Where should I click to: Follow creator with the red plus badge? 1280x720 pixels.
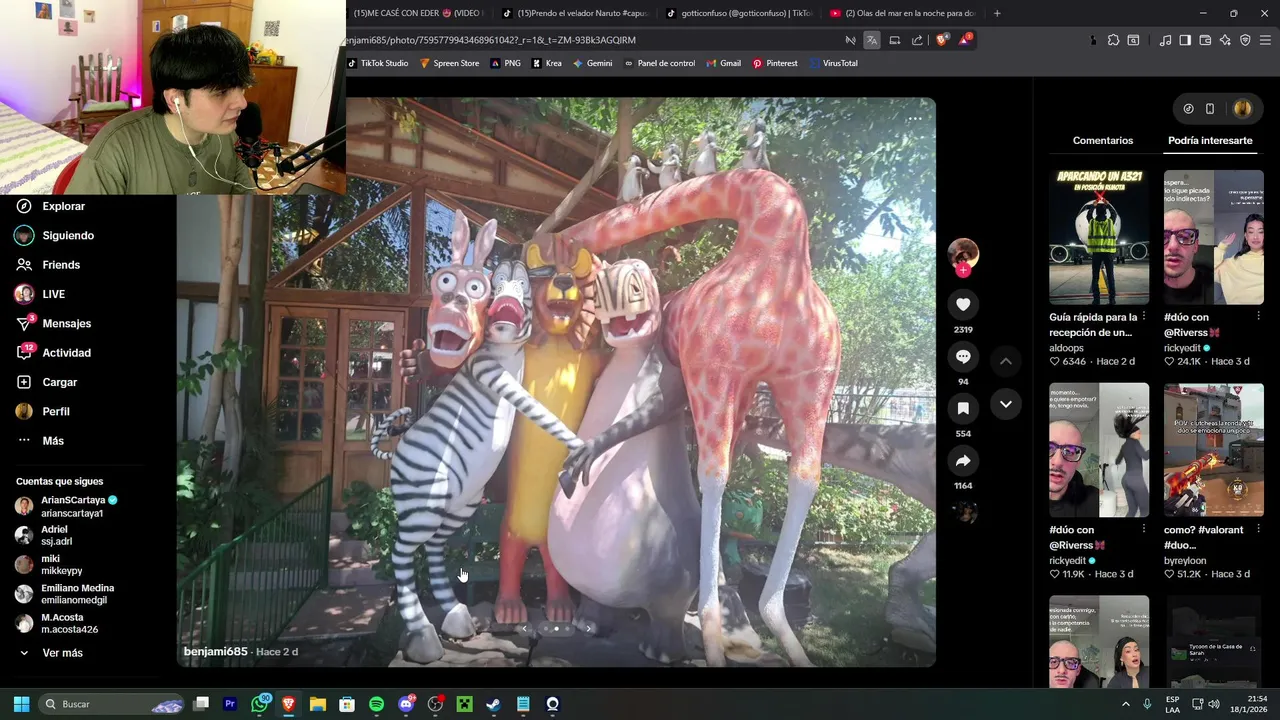[x=963, y=270]
